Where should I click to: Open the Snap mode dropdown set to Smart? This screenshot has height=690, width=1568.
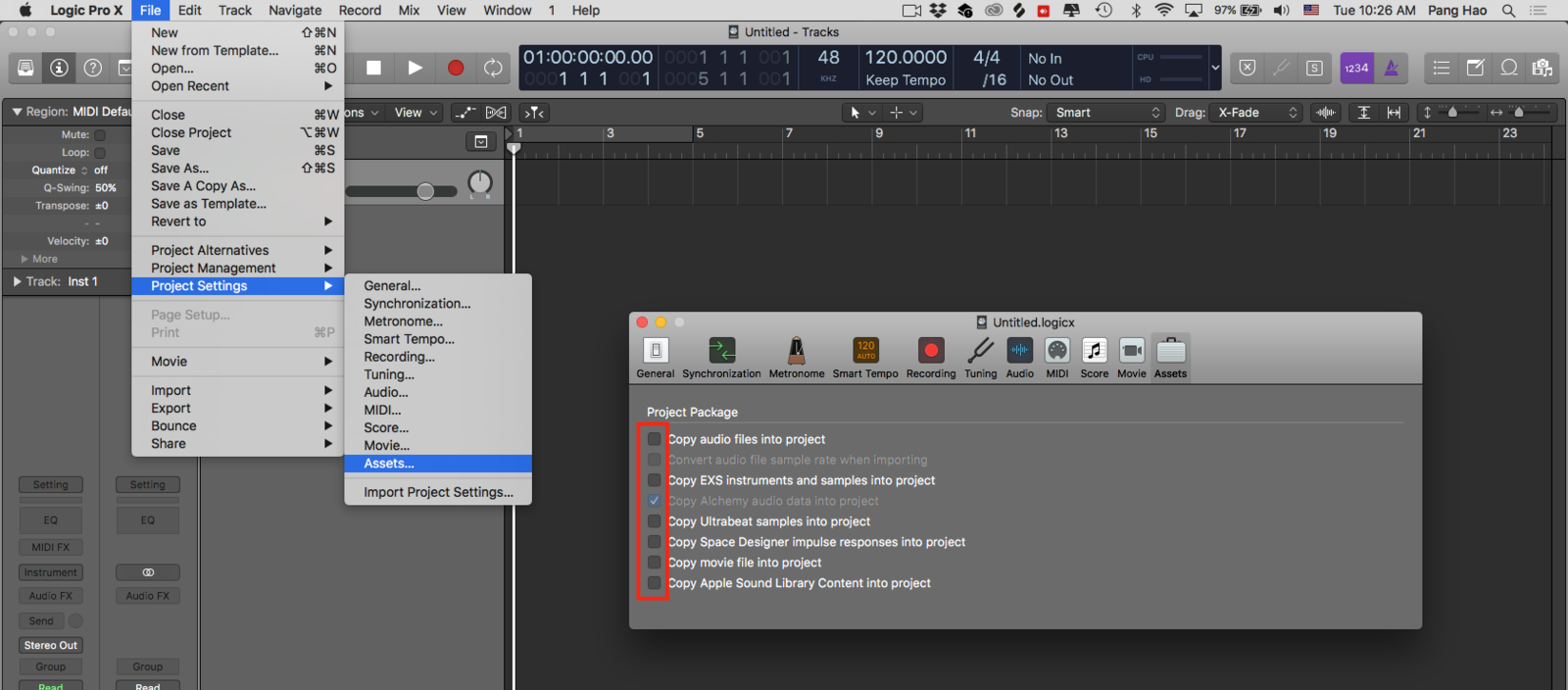pos(1106,113)
